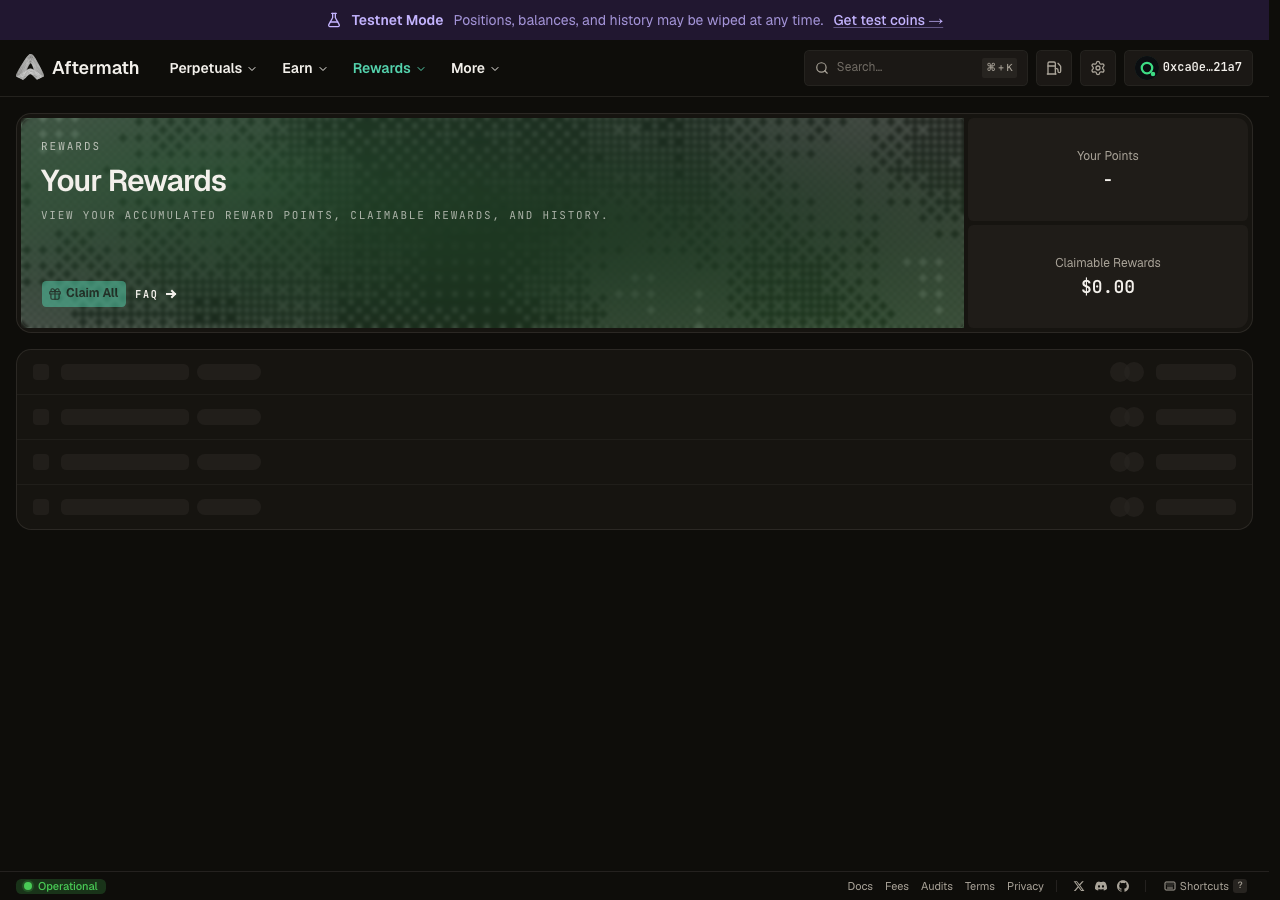The image size is (1280, 900).
Task: Open the wallet 0xca0e…21a7 account button
Action: coord(1188,68)
